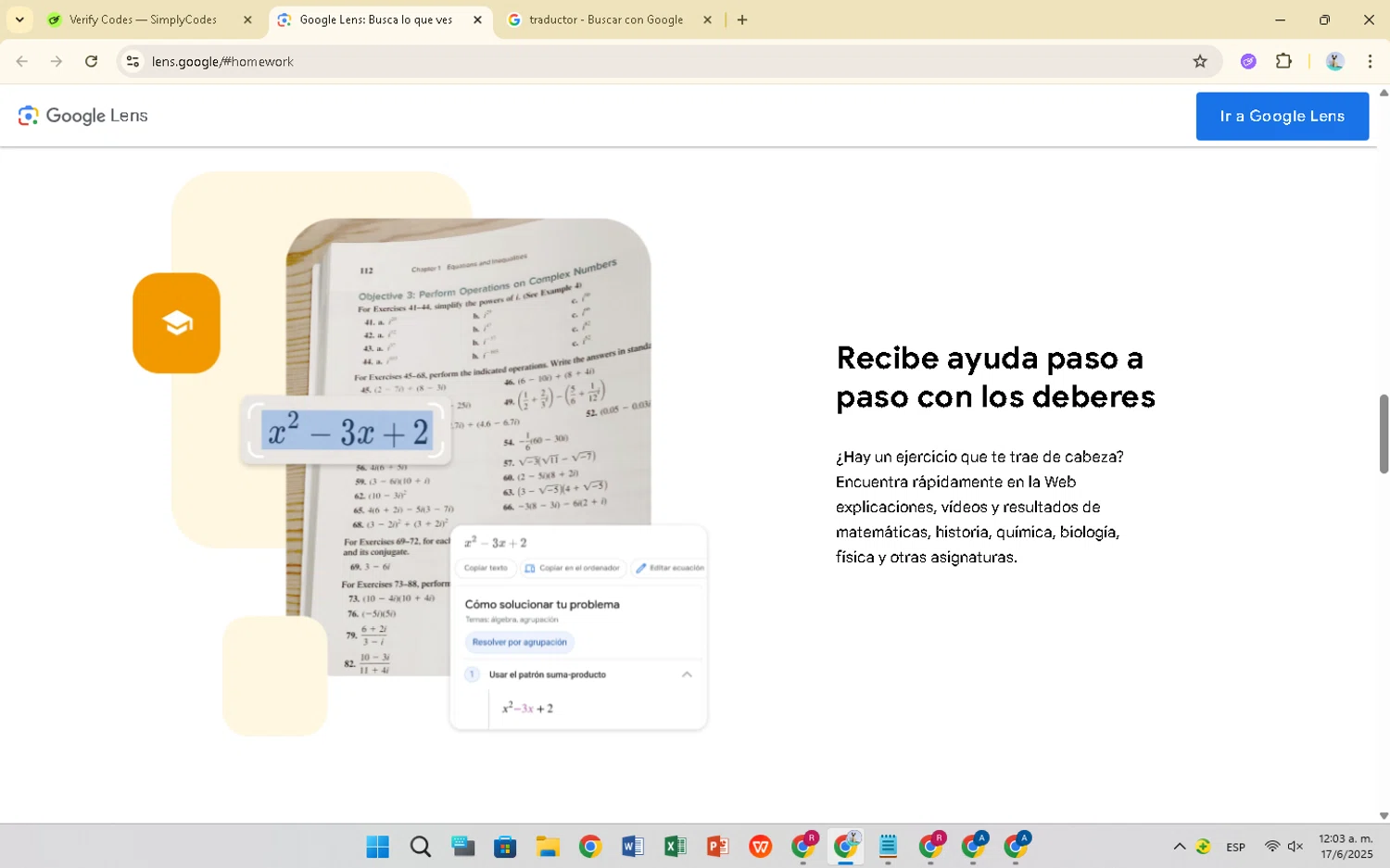Click Cómo solucionar tu problema text
Viewport: 1390px width, 868px height.
[542, 604]
